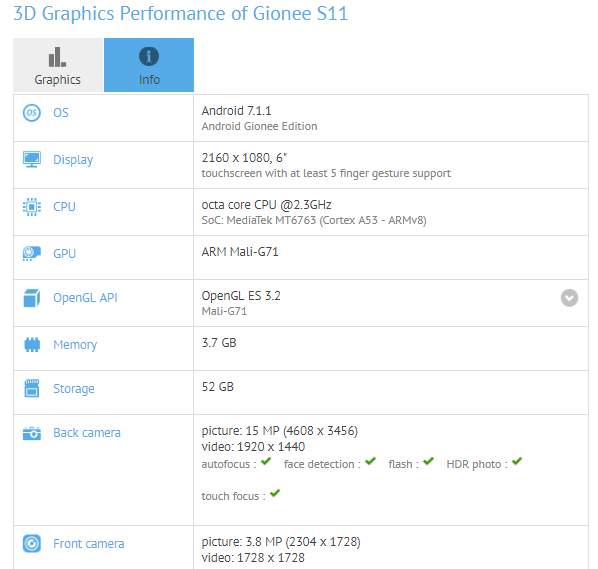Click the Display label
The image size is (598, 569).
tap(73, 160)
